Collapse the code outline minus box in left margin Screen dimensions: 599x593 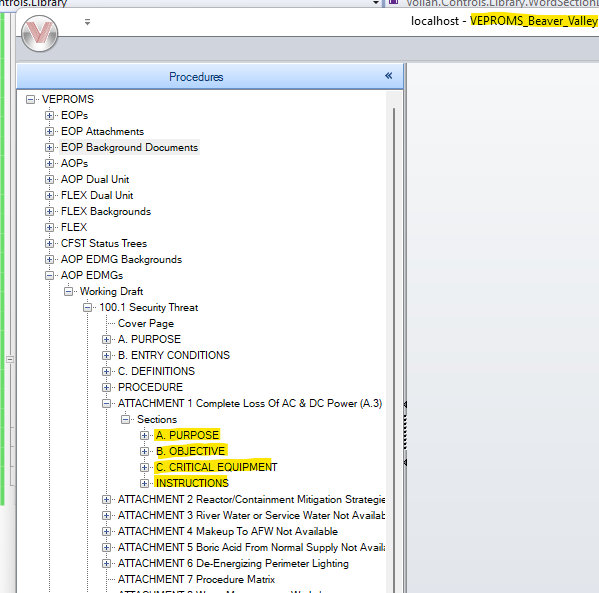(x=10, y=360)
